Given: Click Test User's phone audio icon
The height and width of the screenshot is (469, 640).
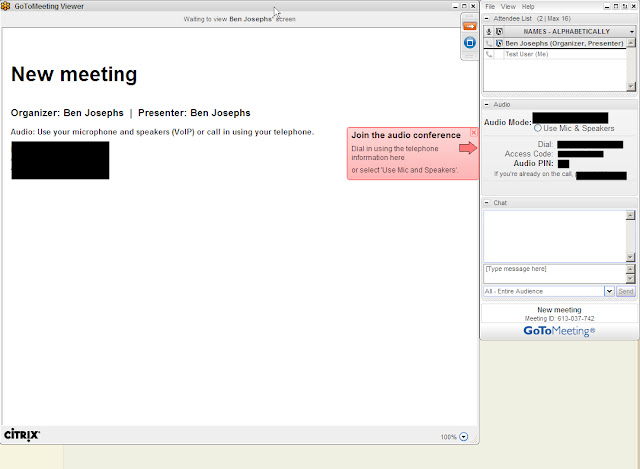Looking at the screenshot, I should 489,54.
